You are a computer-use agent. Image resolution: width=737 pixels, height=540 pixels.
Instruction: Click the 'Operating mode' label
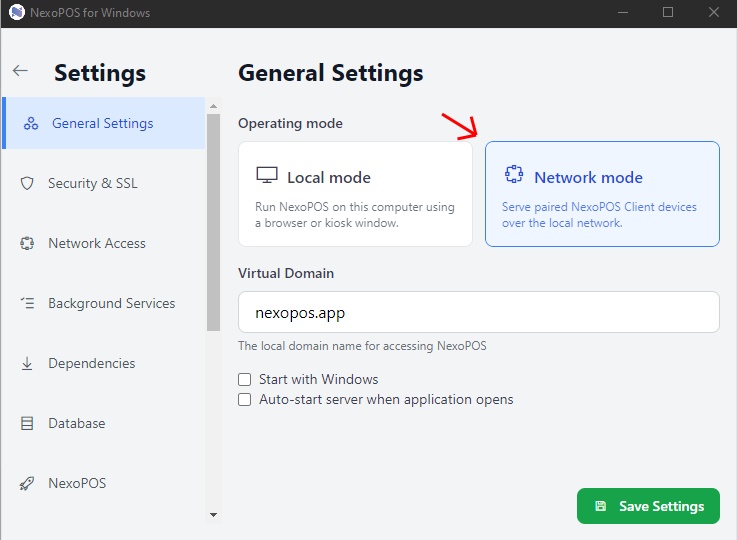click(x=290, y=123)
